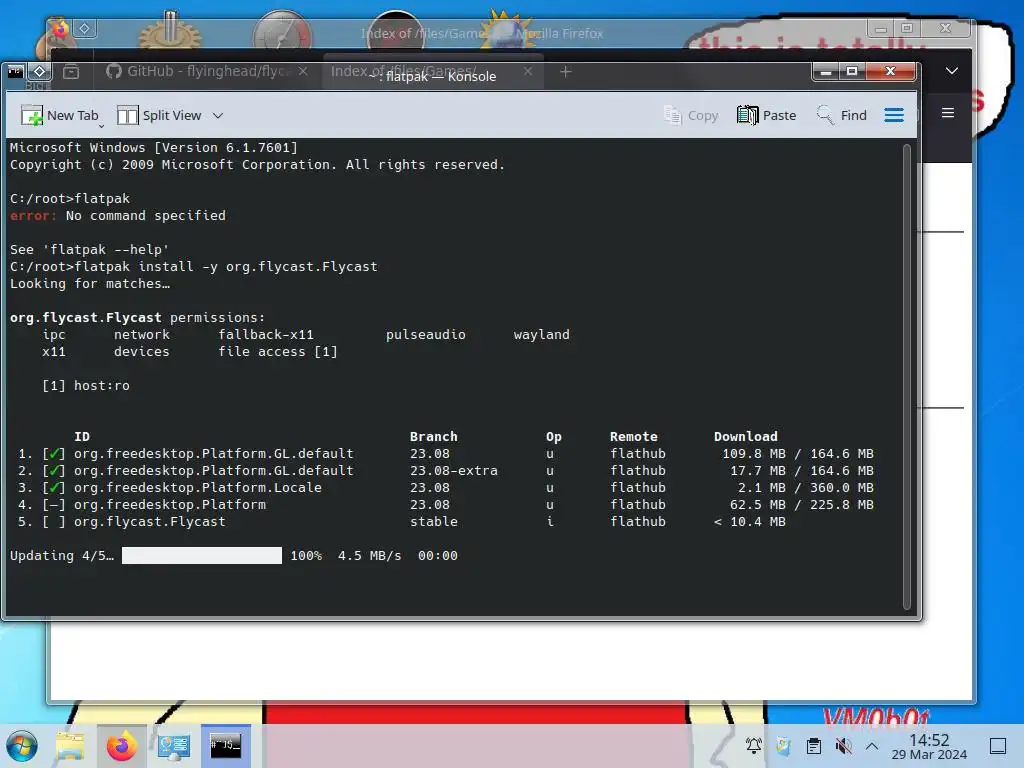Open the clipboard tray icon
1024x768 pixels.
(x=814, y=746)
